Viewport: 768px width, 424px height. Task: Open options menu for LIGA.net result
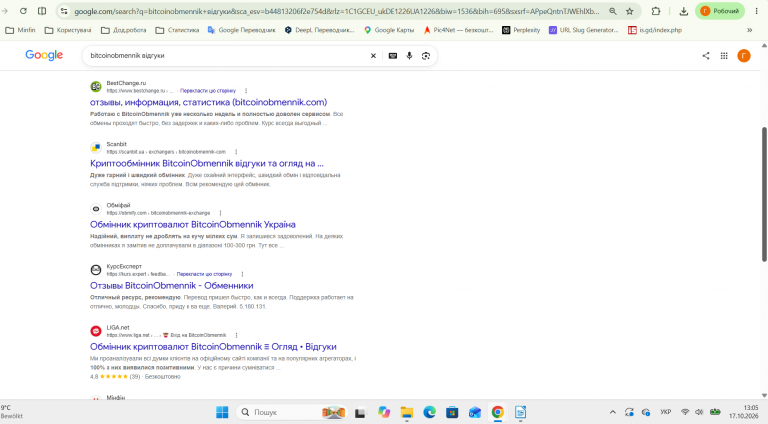pyautogui.click(x=237, y=335)
